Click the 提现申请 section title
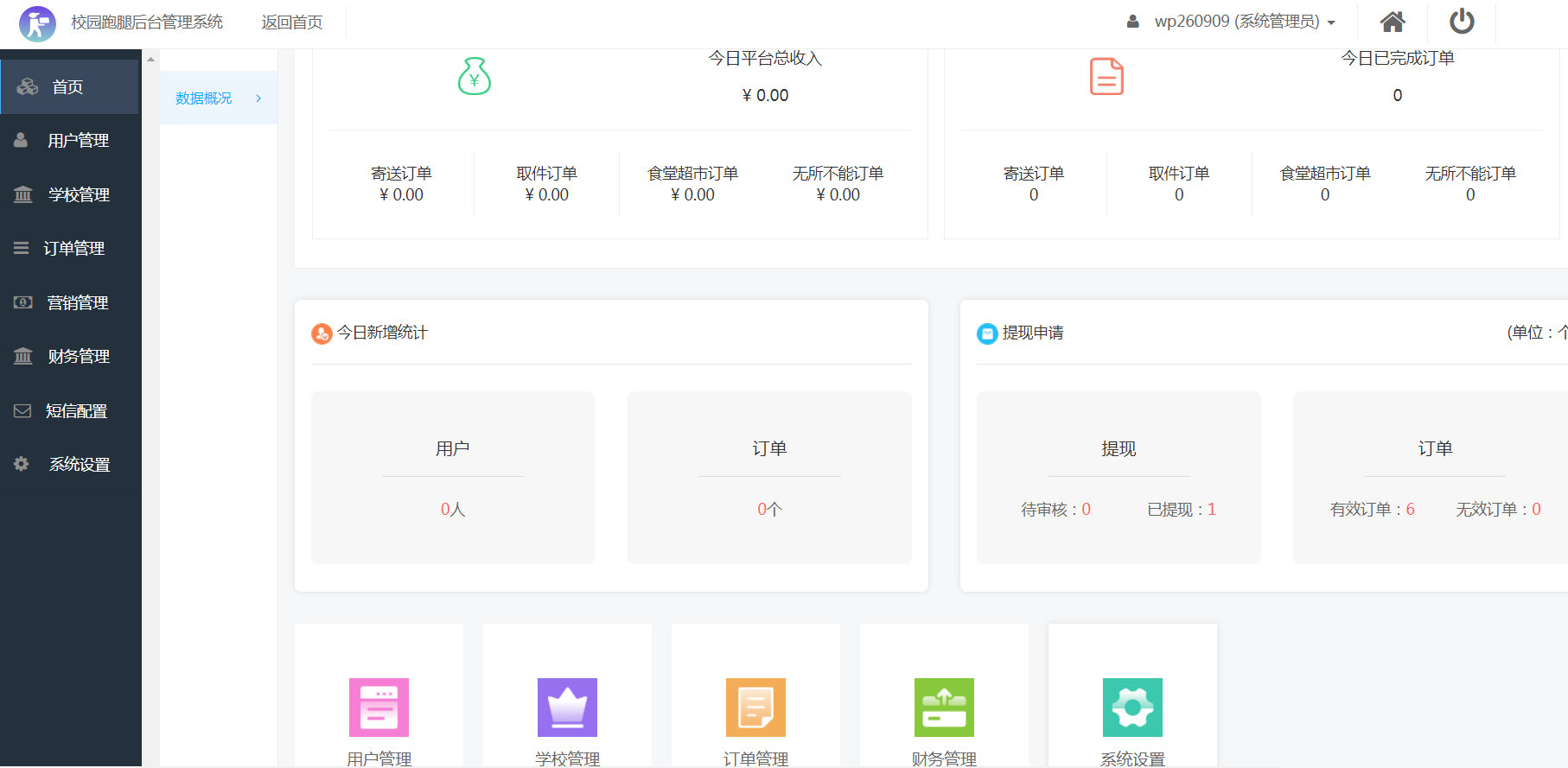This screenshot has height=768, width=1568. (1033, 333)
